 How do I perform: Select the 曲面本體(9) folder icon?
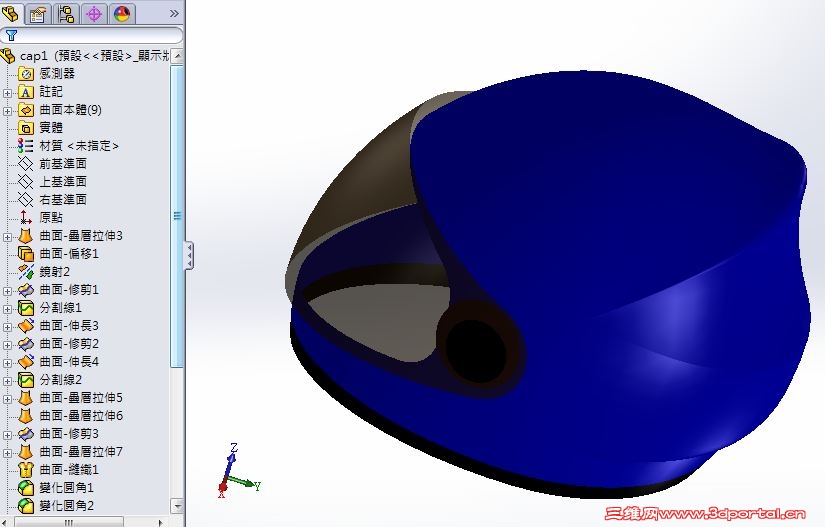tap(26, 110)
